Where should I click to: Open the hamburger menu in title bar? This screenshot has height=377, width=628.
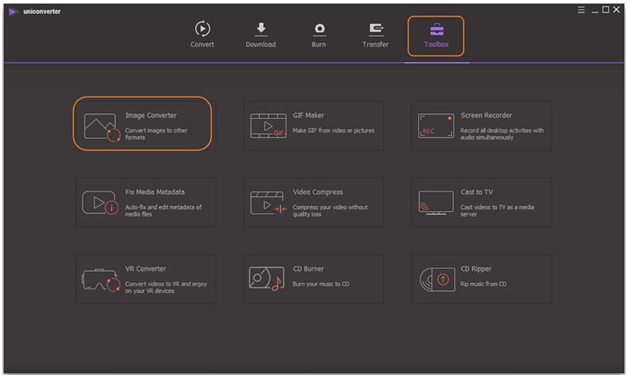pyautogui.click(x=581, y=10)
